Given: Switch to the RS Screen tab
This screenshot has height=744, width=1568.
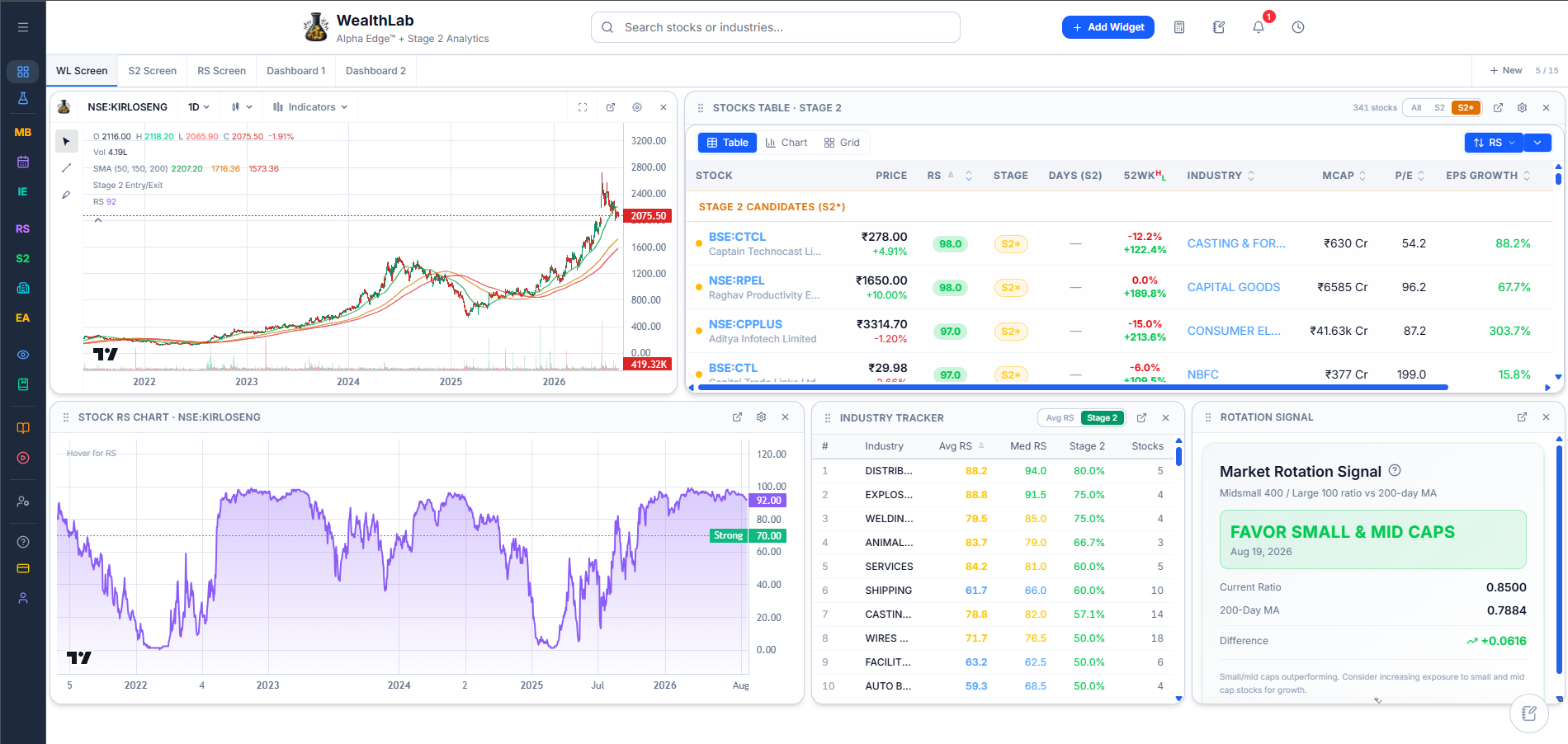Looking at the screenshot, I should [x=222, y=71].
